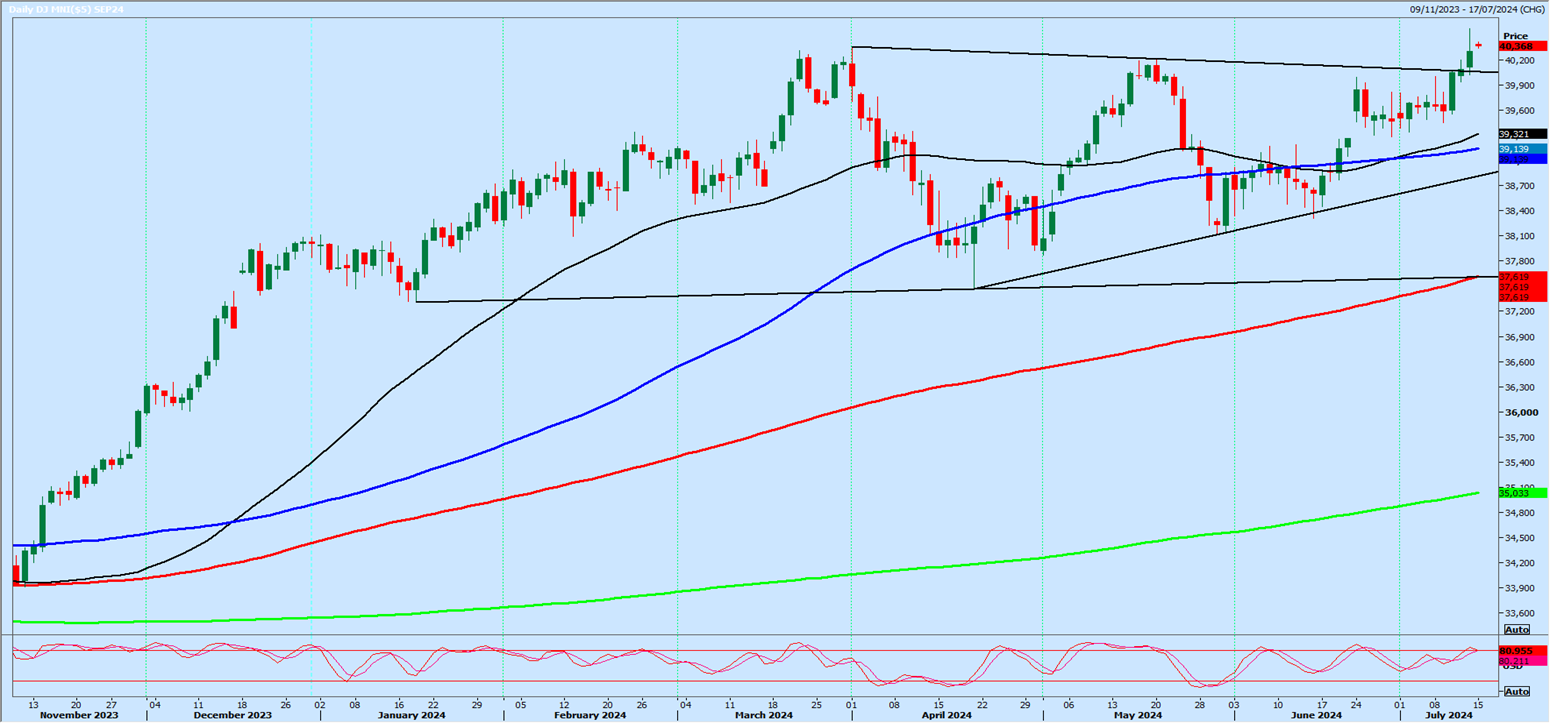1550x723 pixels.
Task: Click the price-scale Auto button on main chart
Action: click(1516, 629)
